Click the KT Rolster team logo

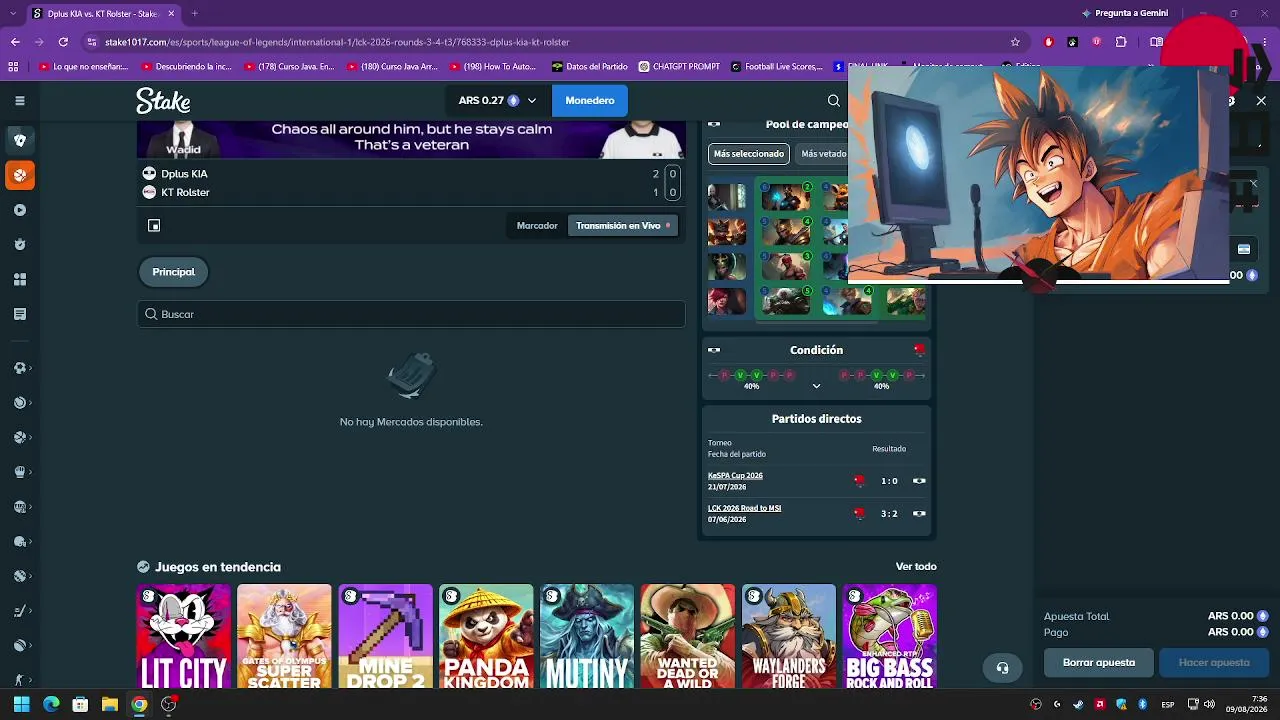(x=149, y=192)
